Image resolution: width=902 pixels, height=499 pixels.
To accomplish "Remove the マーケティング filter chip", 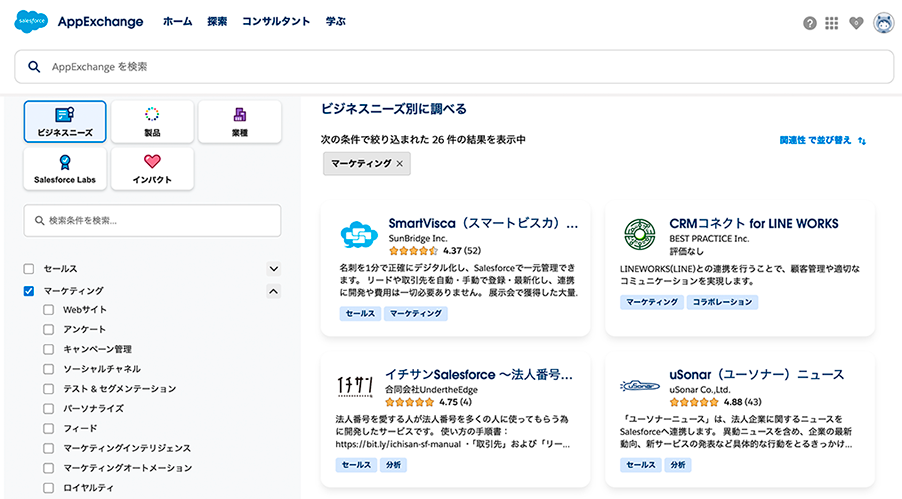I will (x=400, y=163).
